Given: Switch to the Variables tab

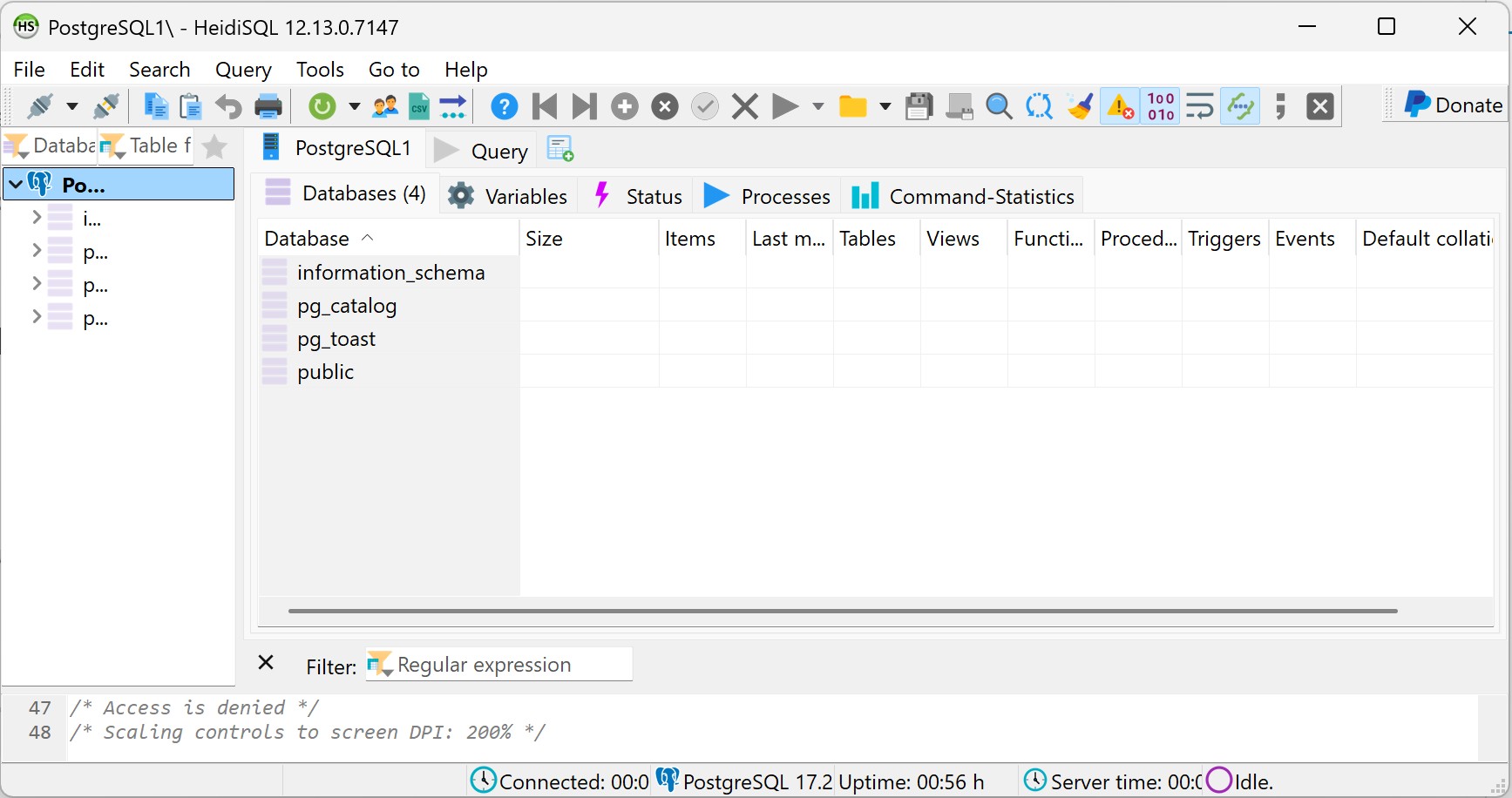Looking at the screenshot, I should pyautogui.click(x=508, y=196).
